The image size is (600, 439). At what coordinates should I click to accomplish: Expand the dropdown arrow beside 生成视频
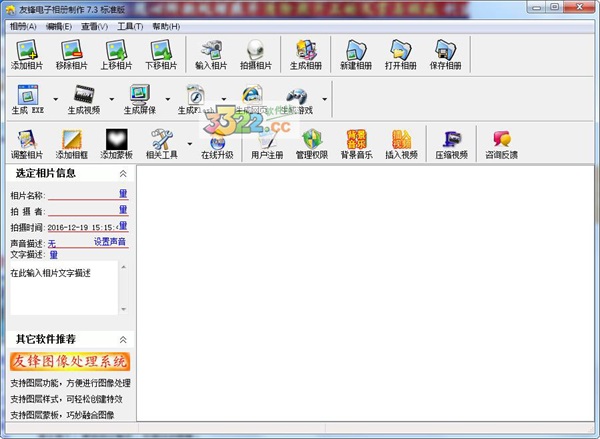(x=112, y=100)
